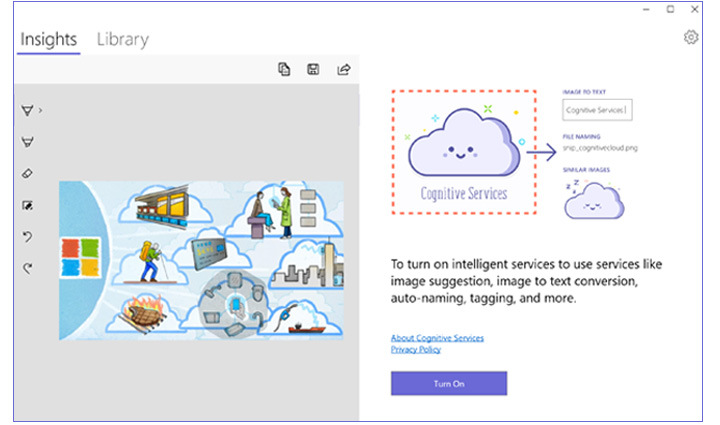
Task: Undo the last annotation
Action: click(27, 237)
